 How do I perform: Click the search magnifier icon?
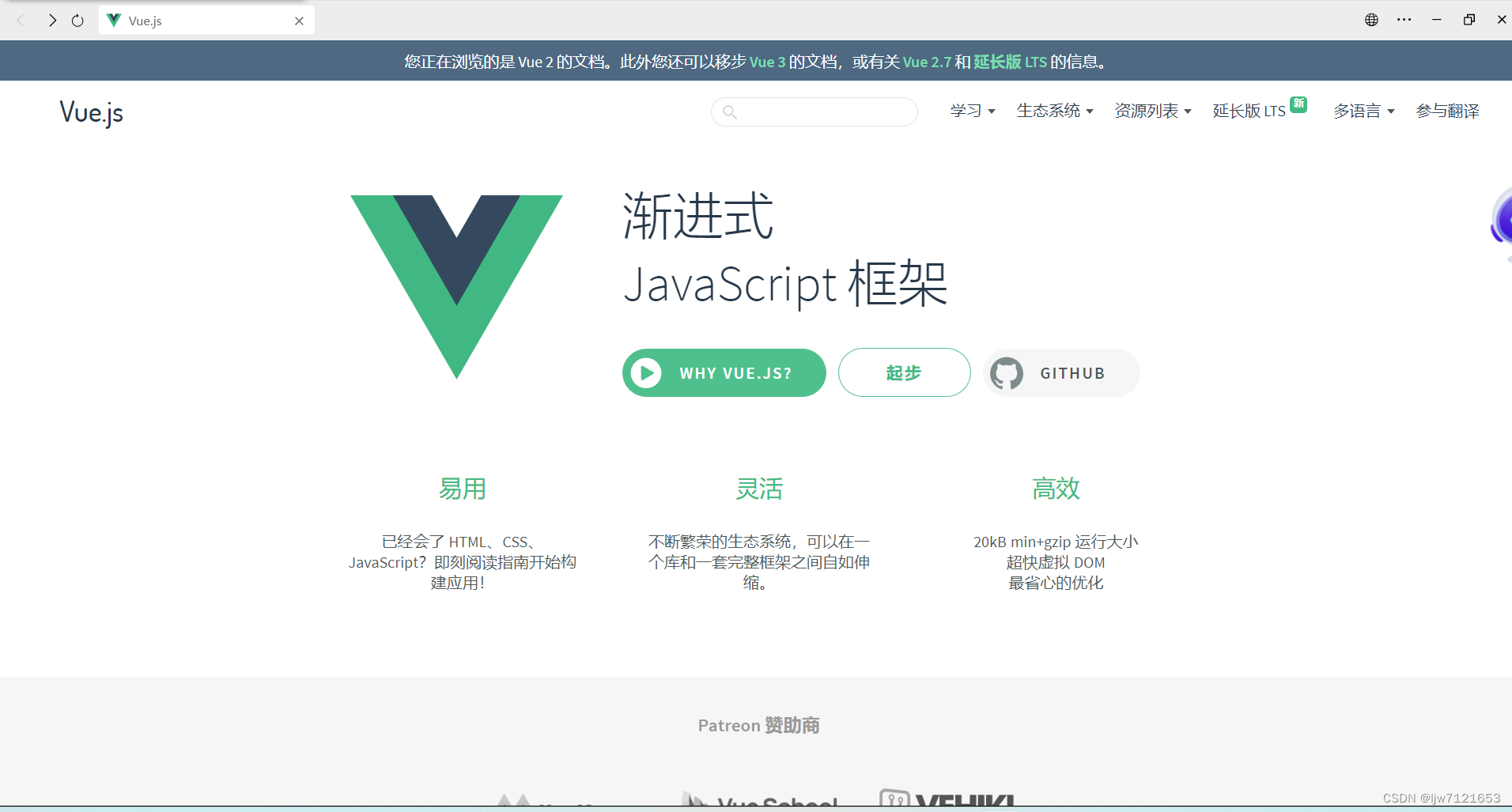pos(730,112)
